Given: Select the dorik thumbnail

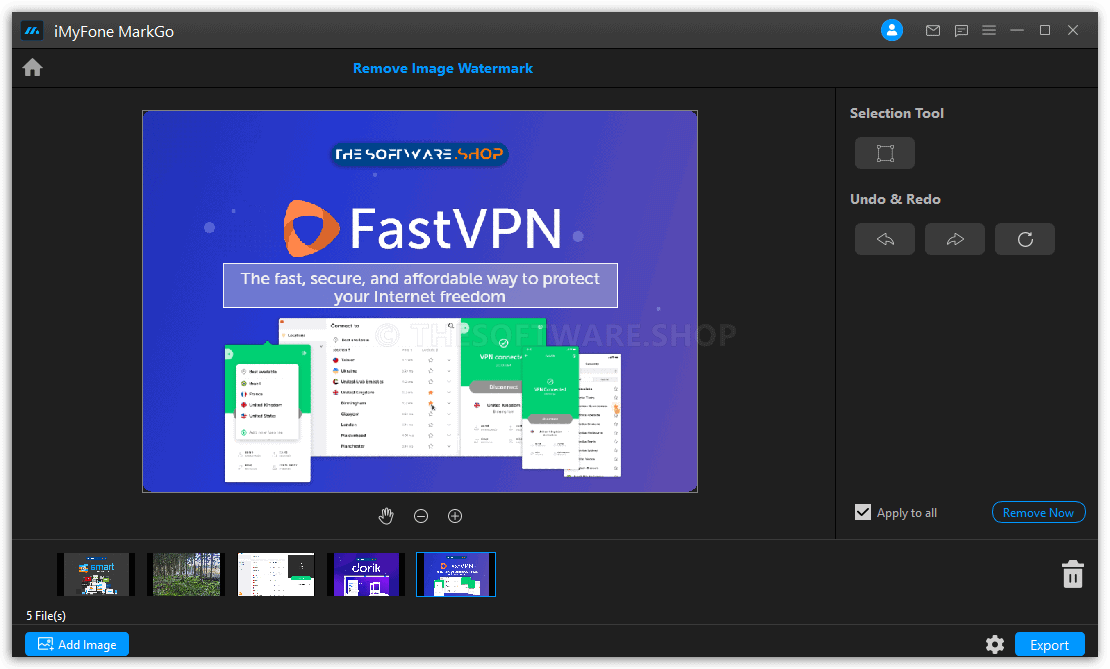Looking at the screenshot, I should coord(366,574).
